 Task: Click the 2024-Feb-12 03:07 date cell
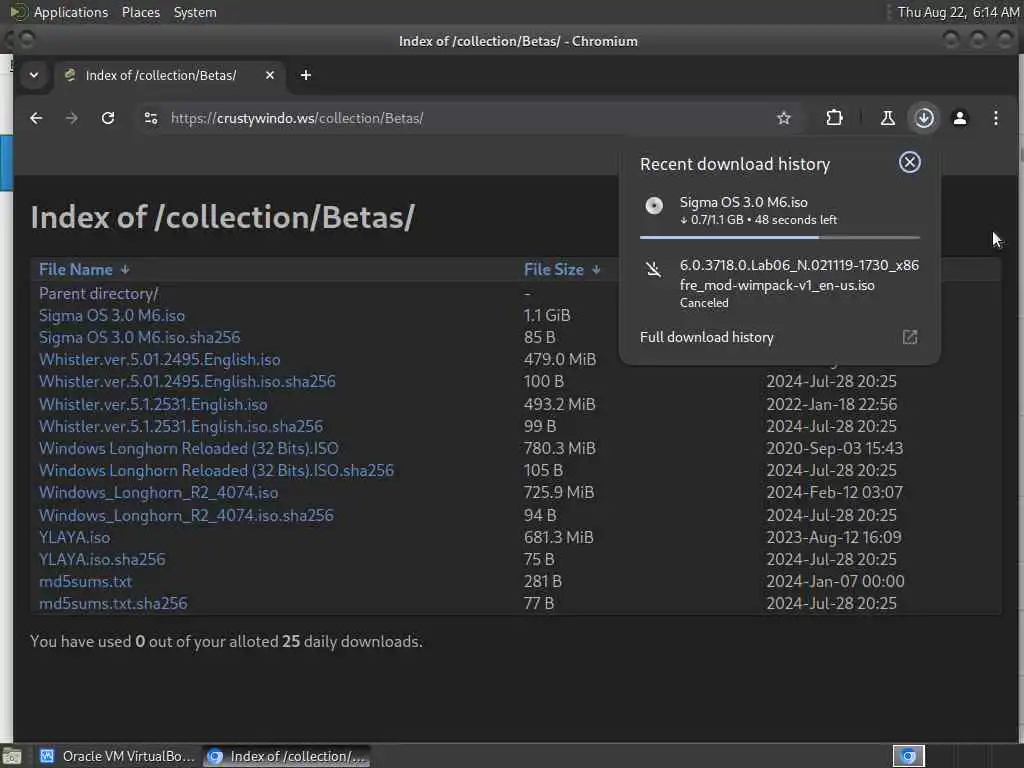click(x=835, y=492)
